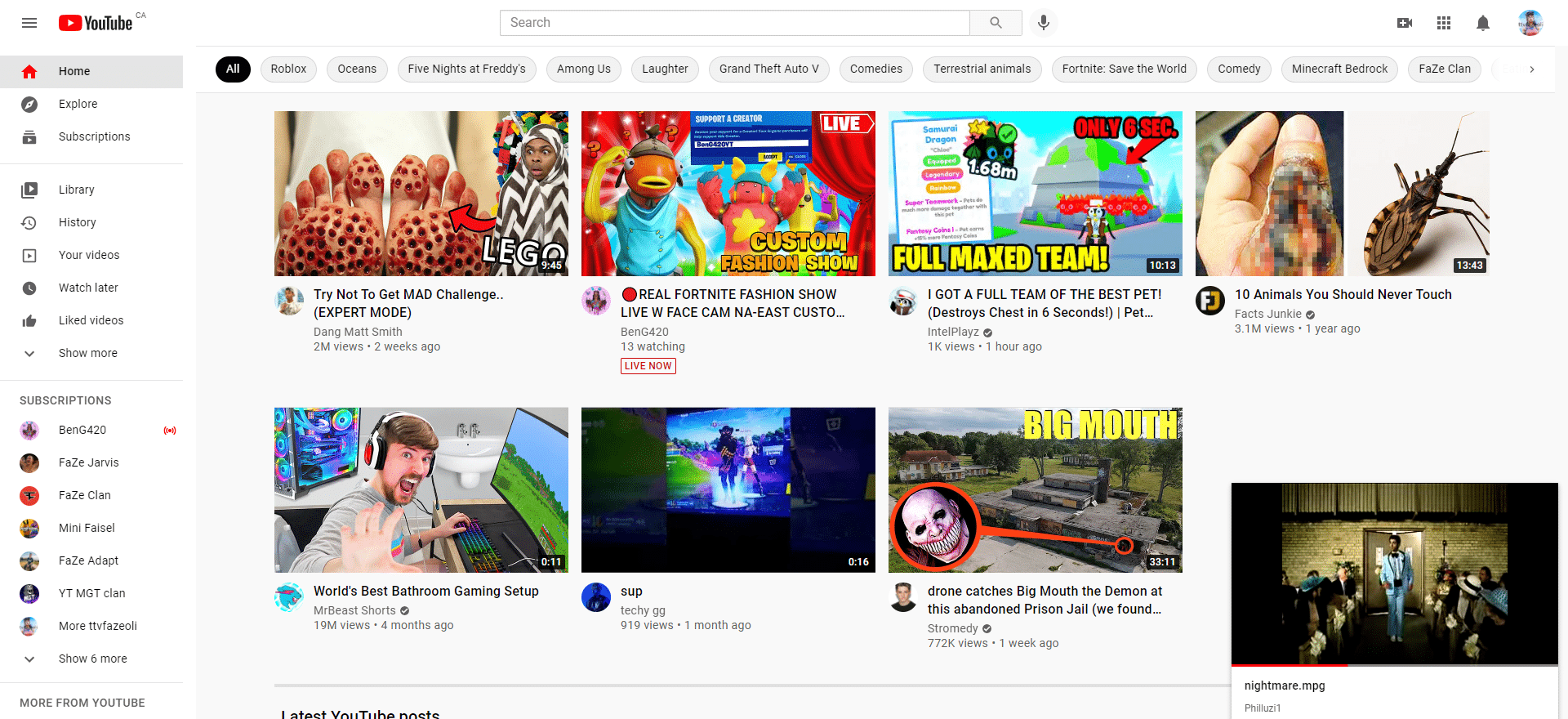Click the YouTube logo
This screenshot has height=719, width=1568.
click(x=96, y=23)
